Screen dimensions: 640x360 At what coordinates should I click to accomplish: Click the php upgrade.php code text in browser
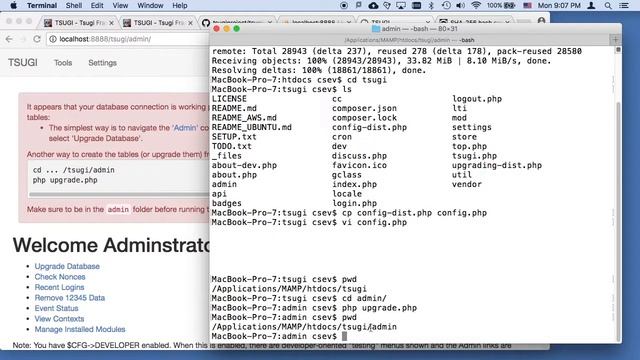tap(65, 180)
